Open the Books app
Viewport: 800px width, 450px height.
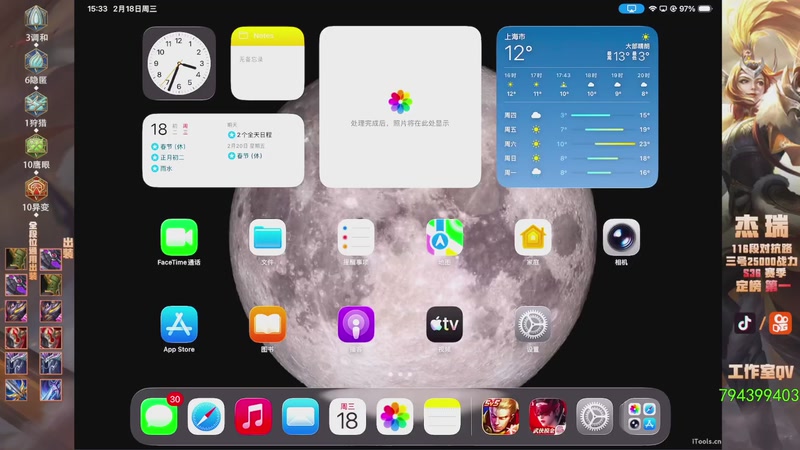click(267, 324)
